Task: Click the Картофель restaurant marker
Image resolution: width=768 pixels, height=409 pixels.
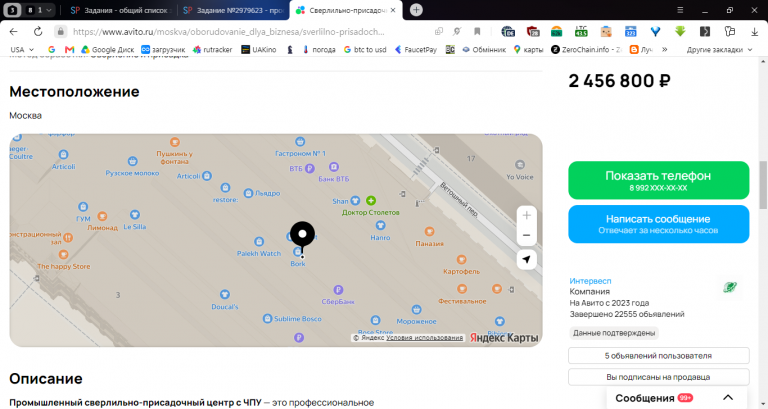Action: [x=461, y=260]
